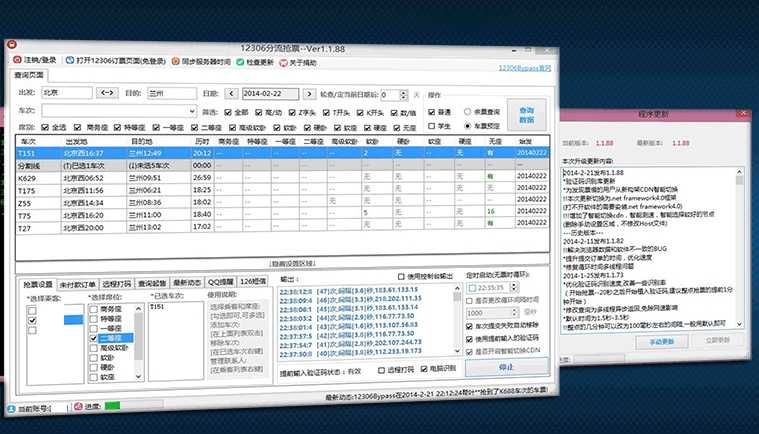The height and width of the screenshot is (434, 759).
Task: Increase the 定时启动 time spinner
Action: point(514,284)
